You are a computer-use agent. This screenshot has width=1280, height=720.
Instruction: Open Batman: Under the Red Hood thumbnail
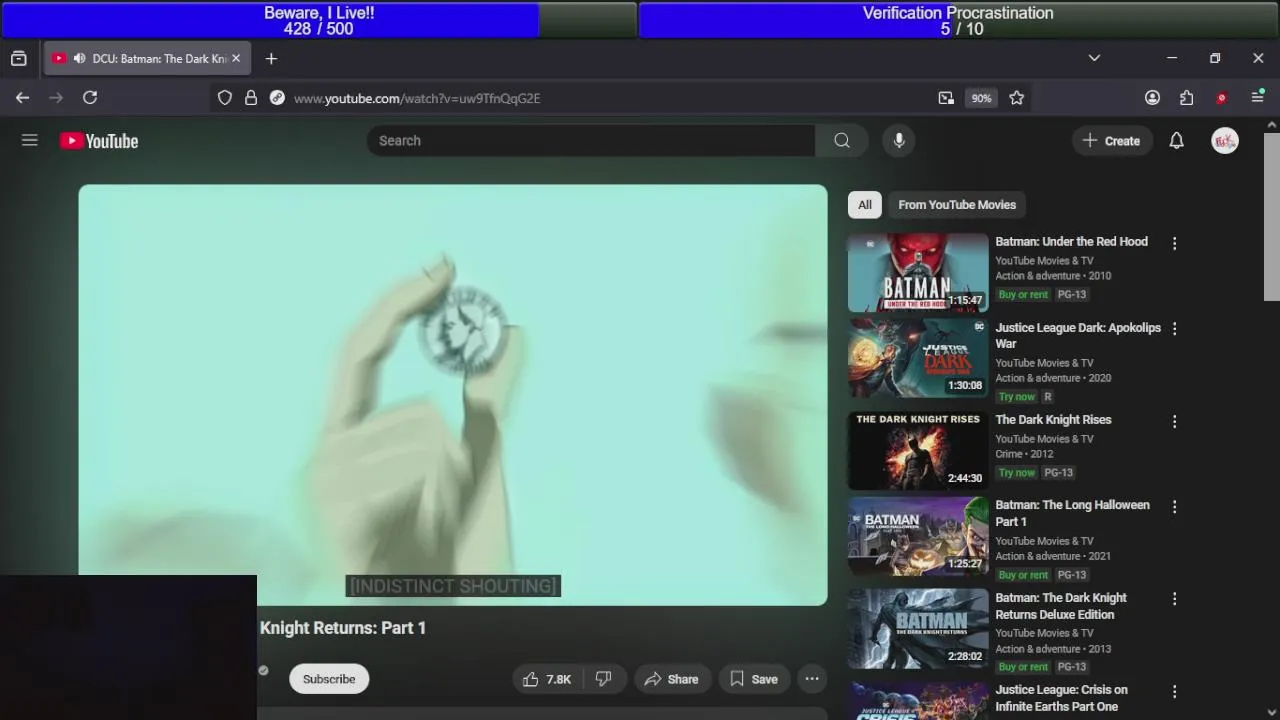(x=918, y=273)
